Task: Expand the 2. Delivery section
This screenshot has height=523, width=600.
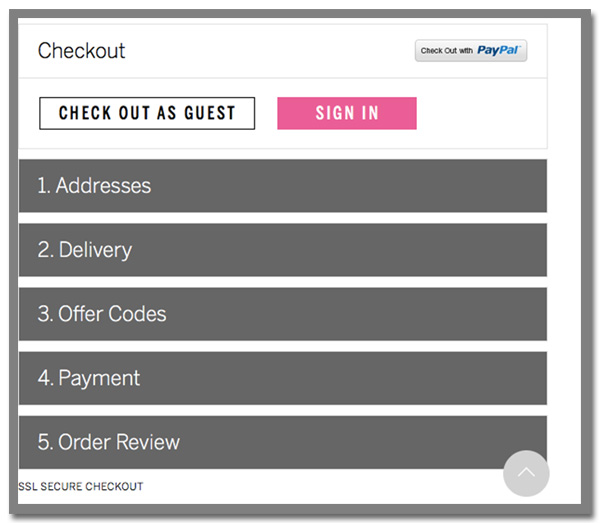Action: (x=283, y=250)
